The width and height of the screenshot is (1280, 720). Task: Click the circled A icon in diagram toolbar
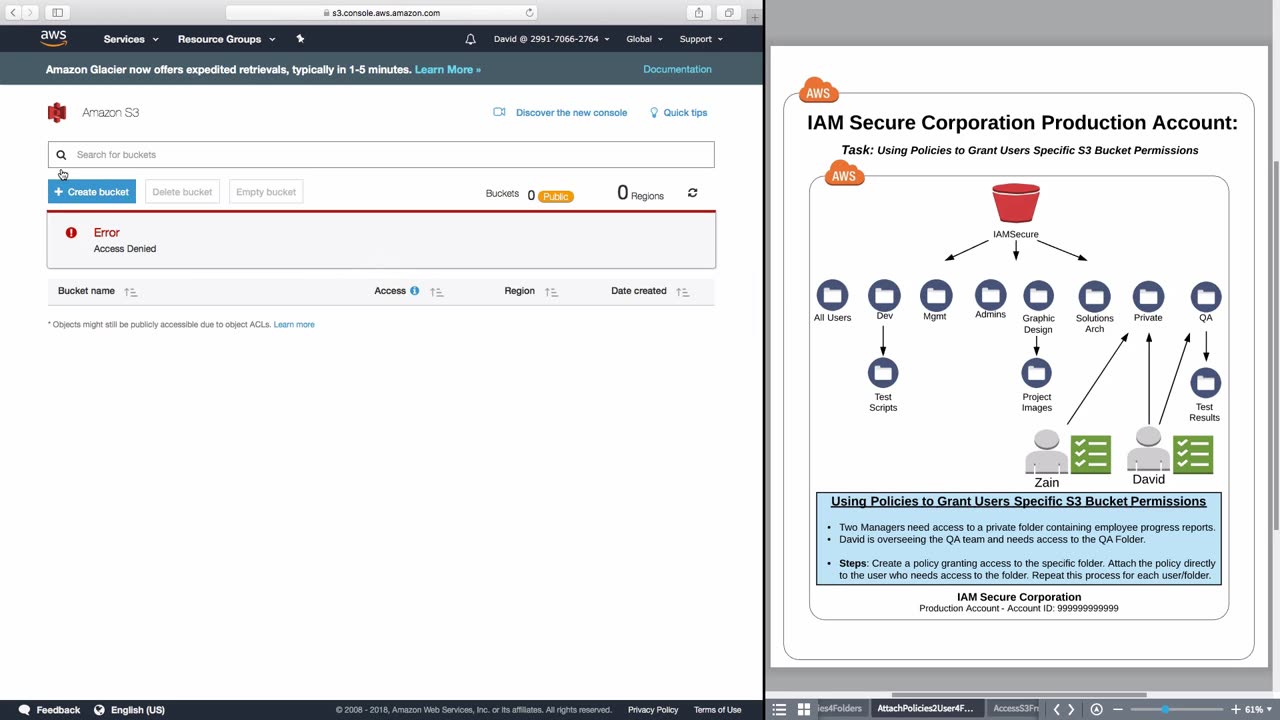tap(1096, 709)
